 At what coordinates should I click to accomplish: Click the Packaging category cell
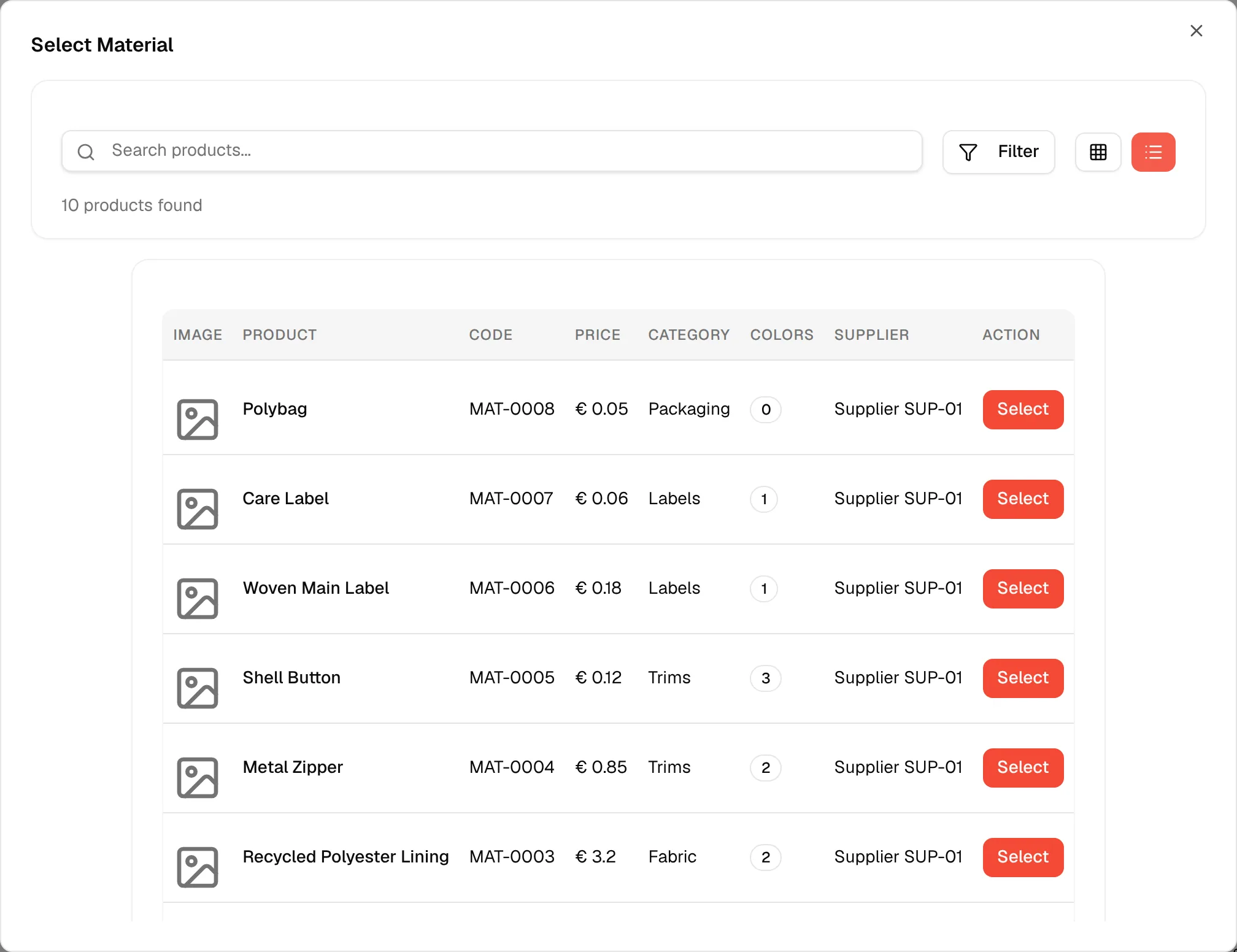(x=689, y=409)
